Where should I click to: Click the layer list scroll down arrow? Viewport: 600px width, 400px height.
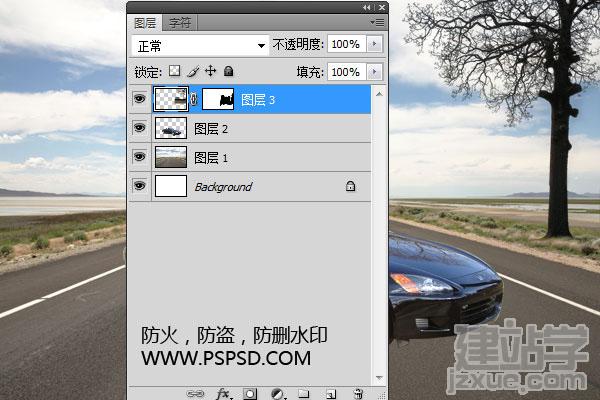click(x=379, y=378)
